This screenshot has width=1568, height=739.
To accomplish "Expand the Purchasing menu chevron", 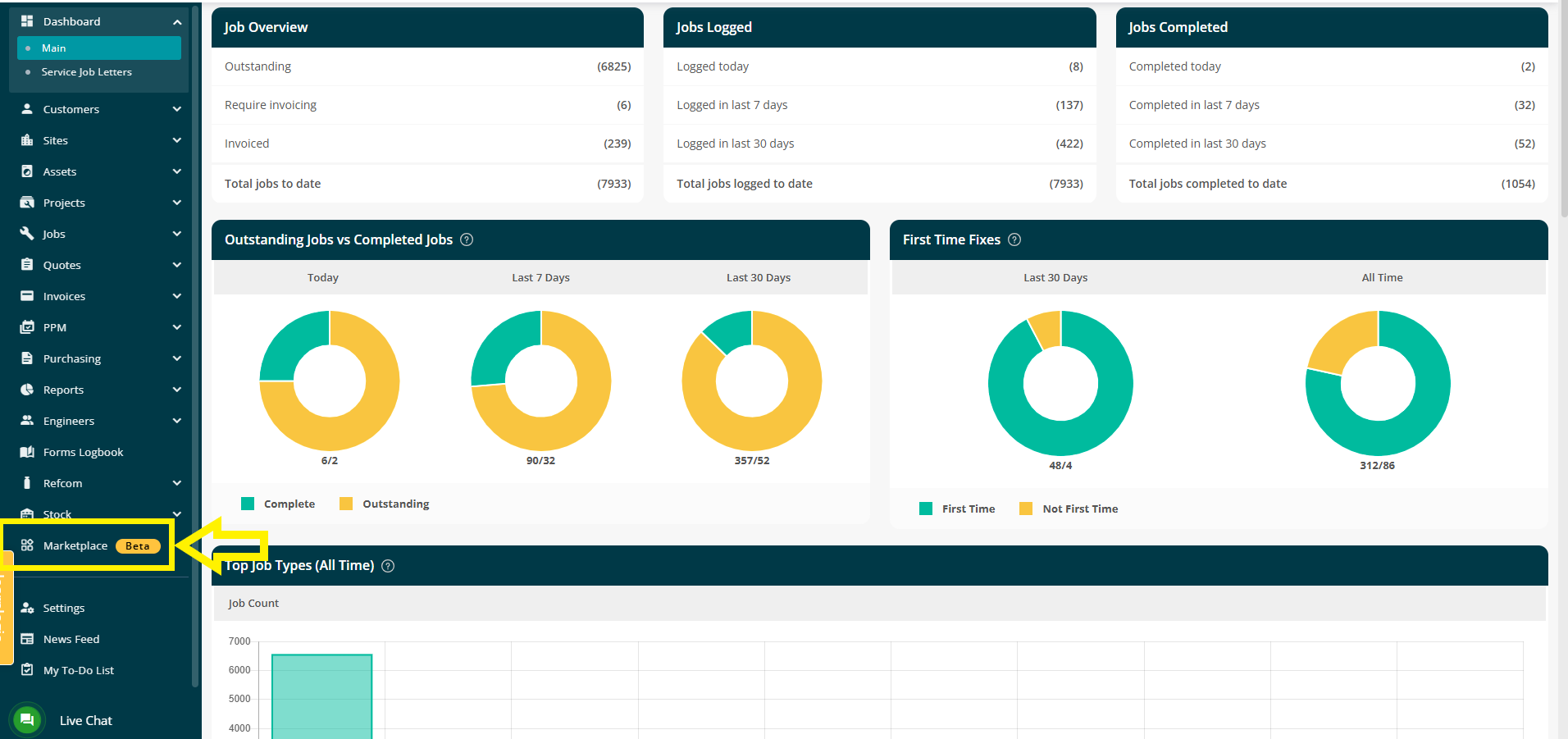I will (x=177, y=358).
